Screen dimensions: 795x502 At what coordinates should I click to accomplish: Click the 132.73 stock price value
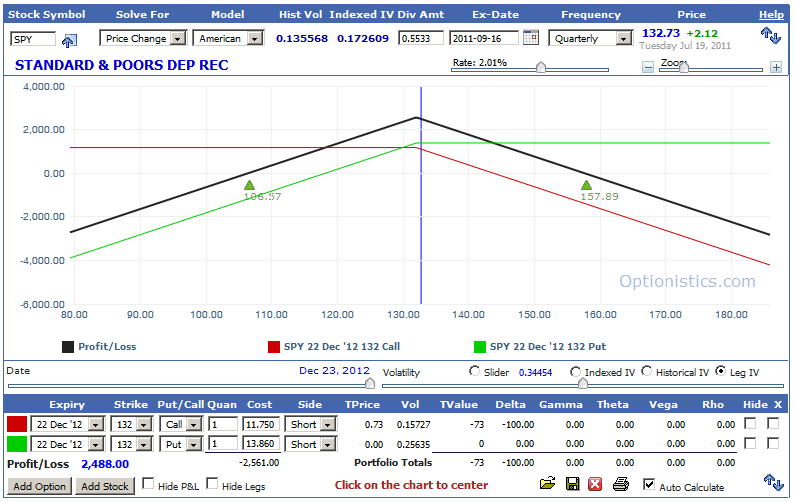click(661, 33)
